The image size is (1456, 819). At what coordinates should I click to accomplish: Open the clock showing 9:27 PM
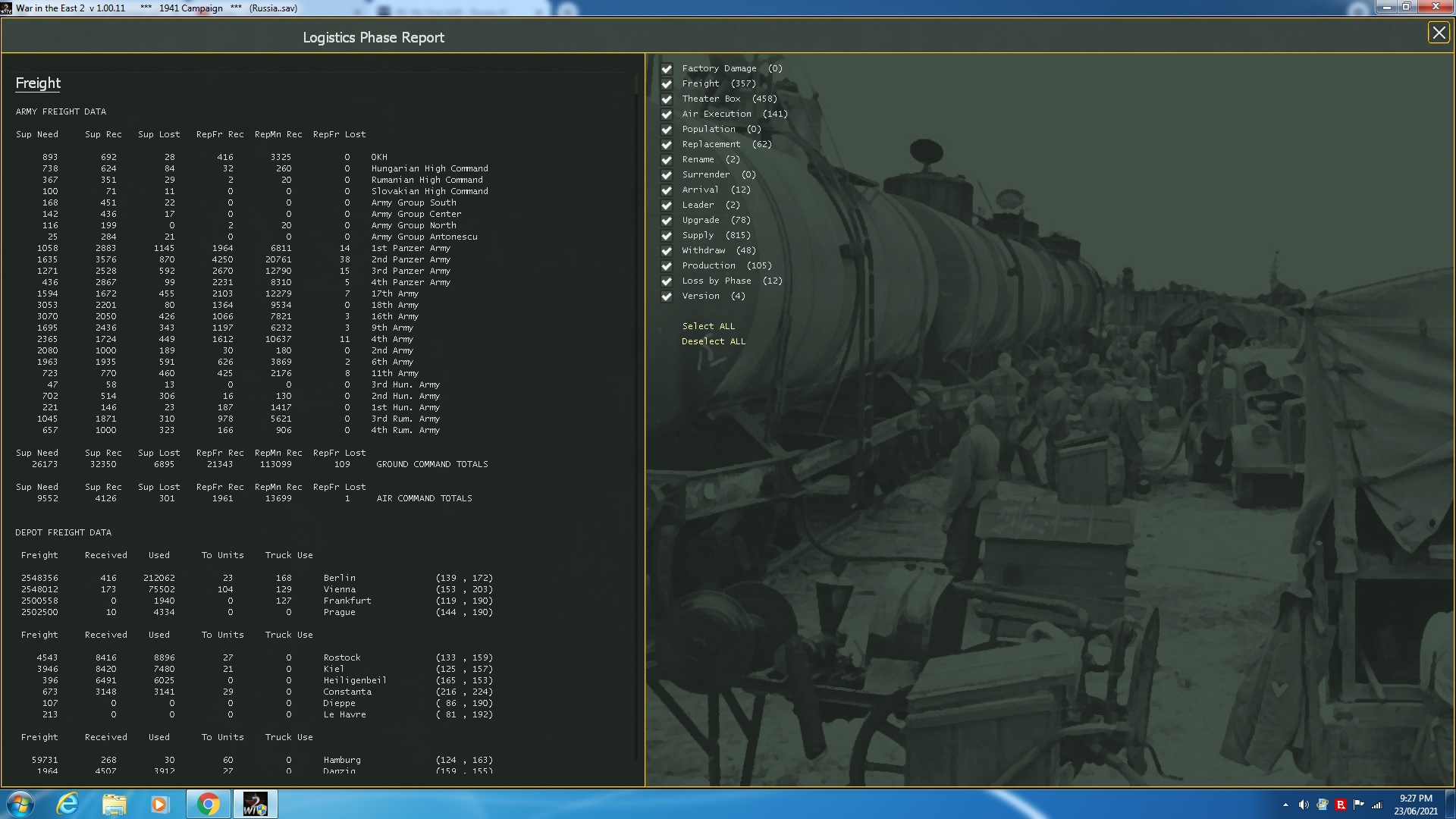[1415, 804]
